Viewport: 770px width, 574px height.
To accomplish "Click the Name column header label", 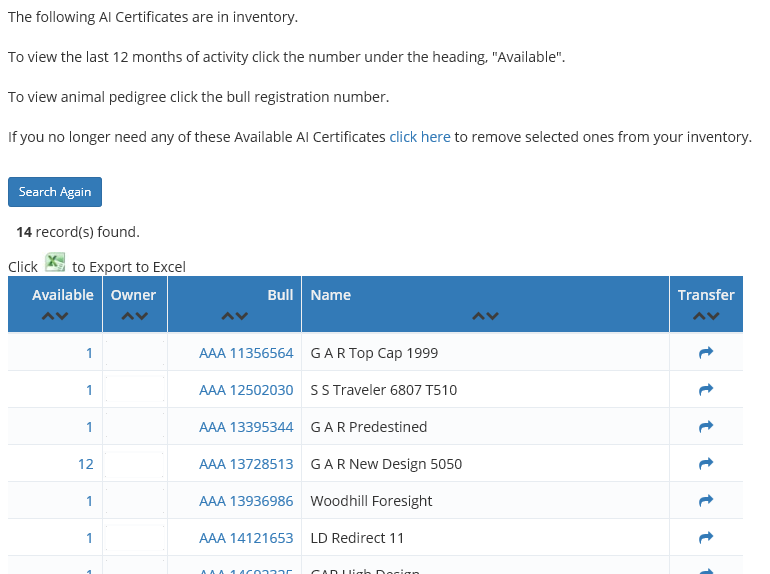I will (330, 295).
